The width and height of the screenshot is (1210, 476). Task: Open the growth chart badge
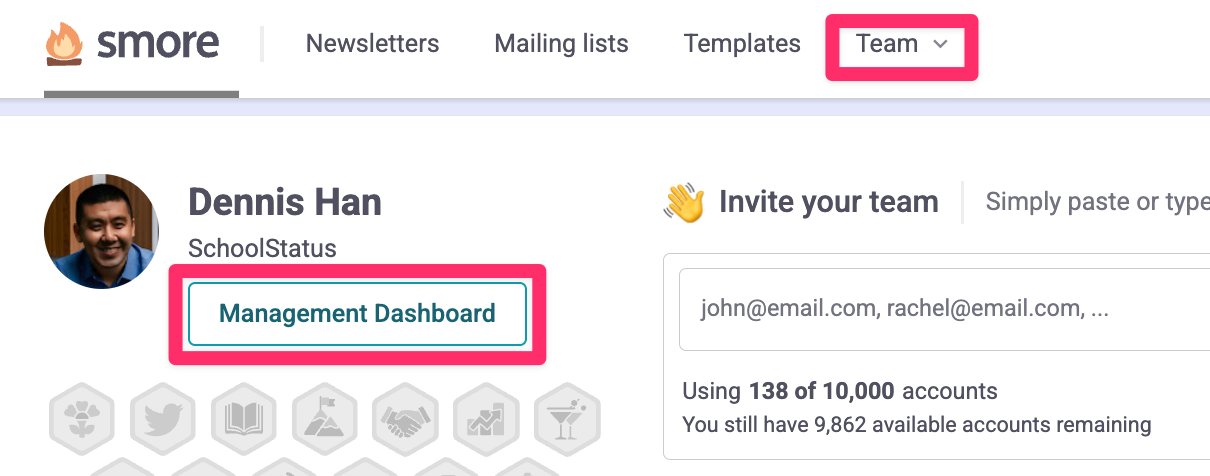point(486,417)
